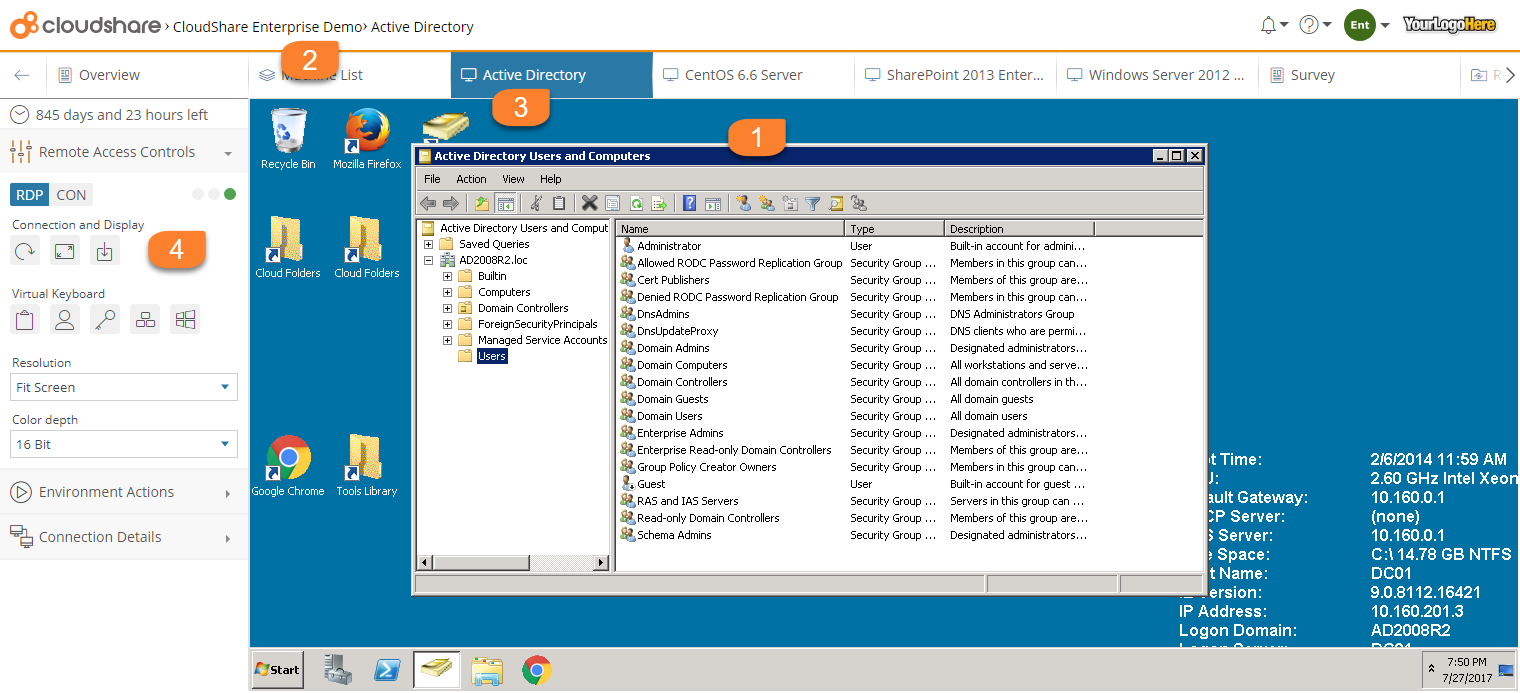Open the Resolution dropdown showing Fit Screen
Screen dimensions: 1520x693
coord(125,387)
